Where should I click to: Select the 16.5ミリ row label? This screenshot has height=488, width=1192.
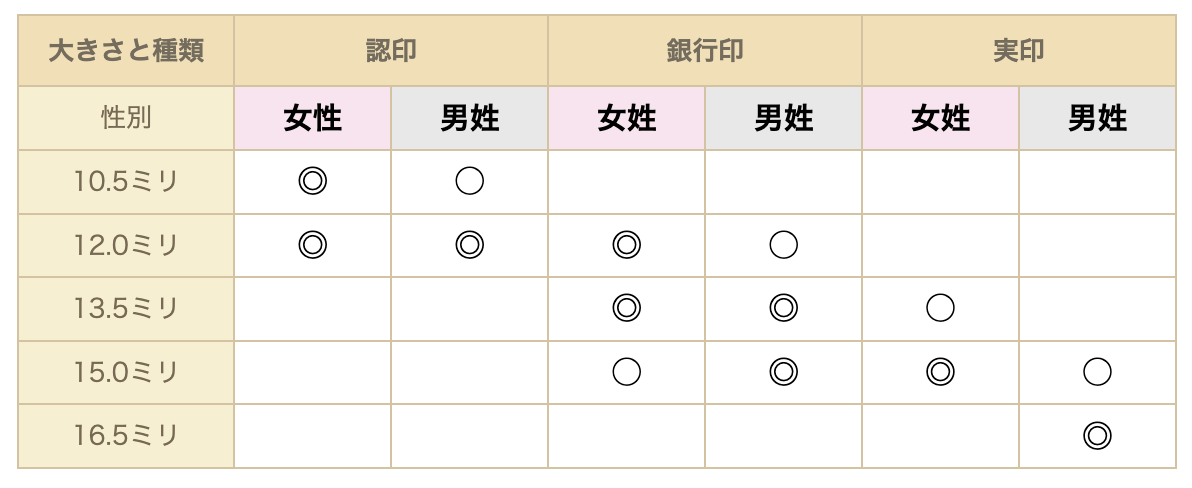click(126, 436)
